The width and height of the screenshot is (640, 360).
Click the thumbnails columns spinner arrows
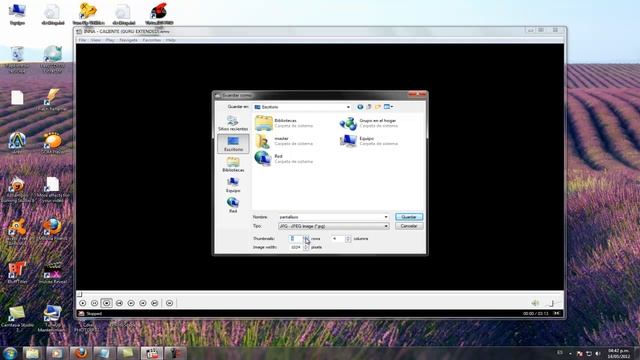tap(348, 239)
